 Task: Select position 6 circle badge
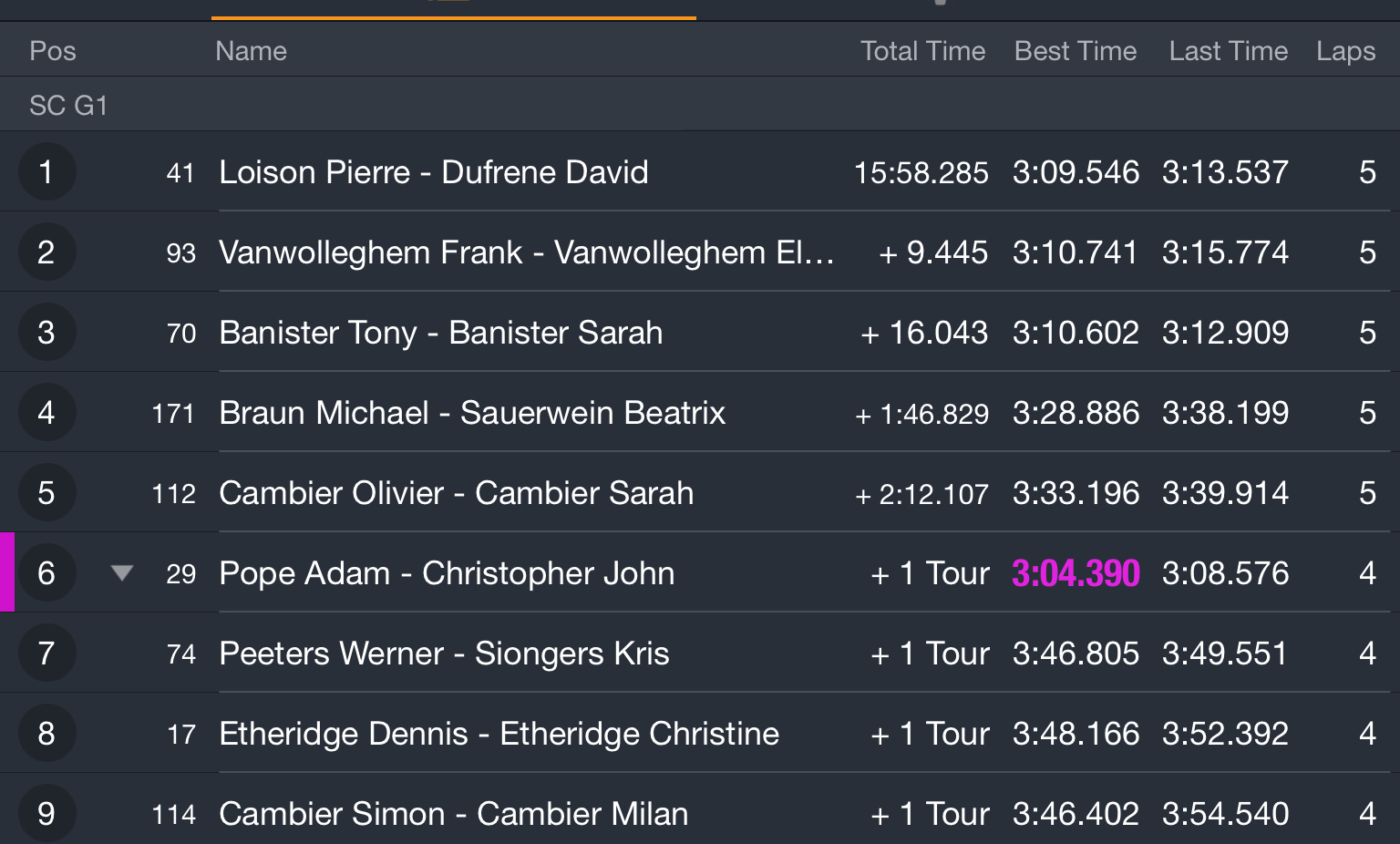click(x=46, y=572)
